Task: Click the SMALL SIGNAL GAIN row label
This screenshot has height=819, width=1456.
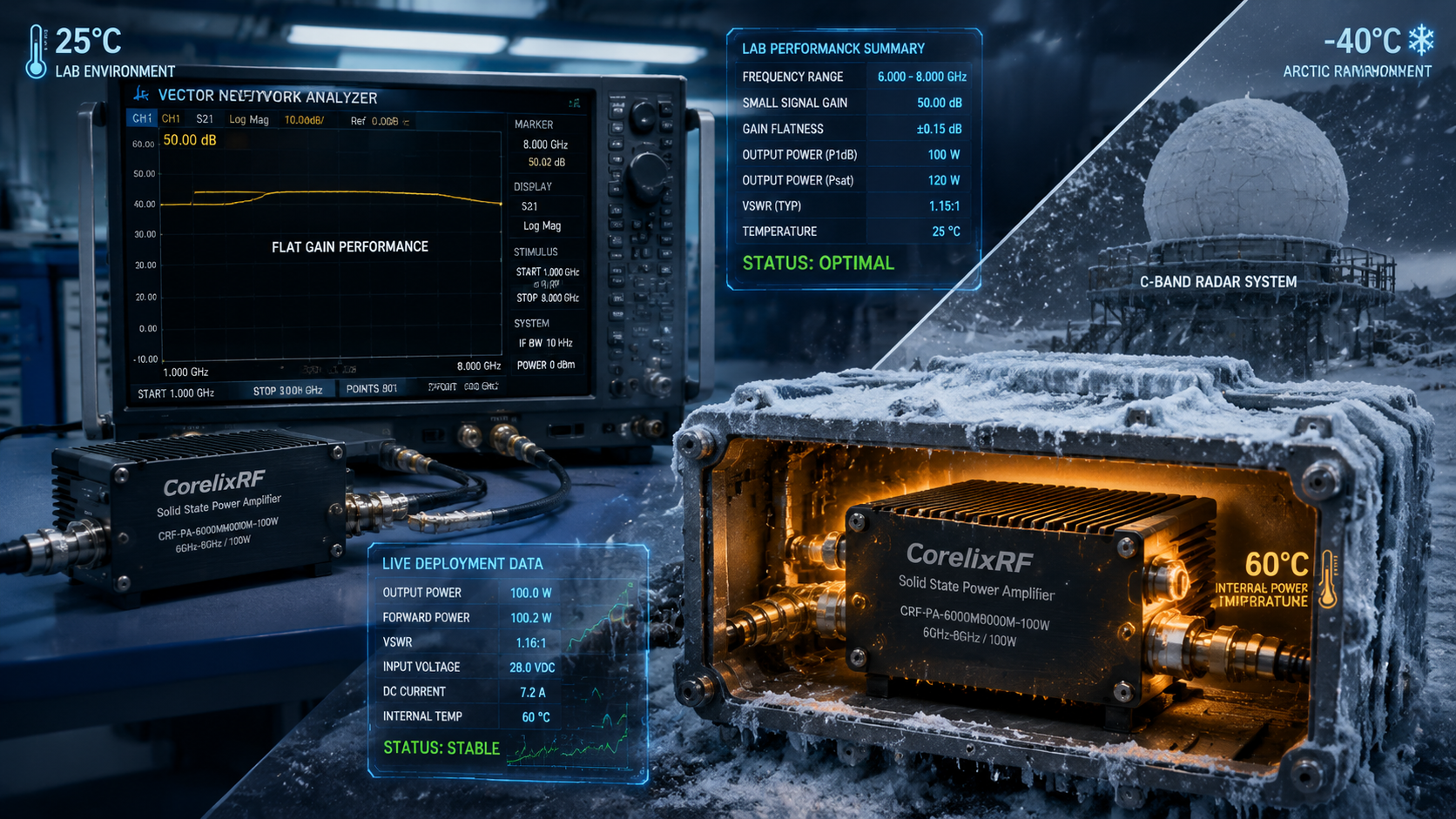Action: coord(795,103)
